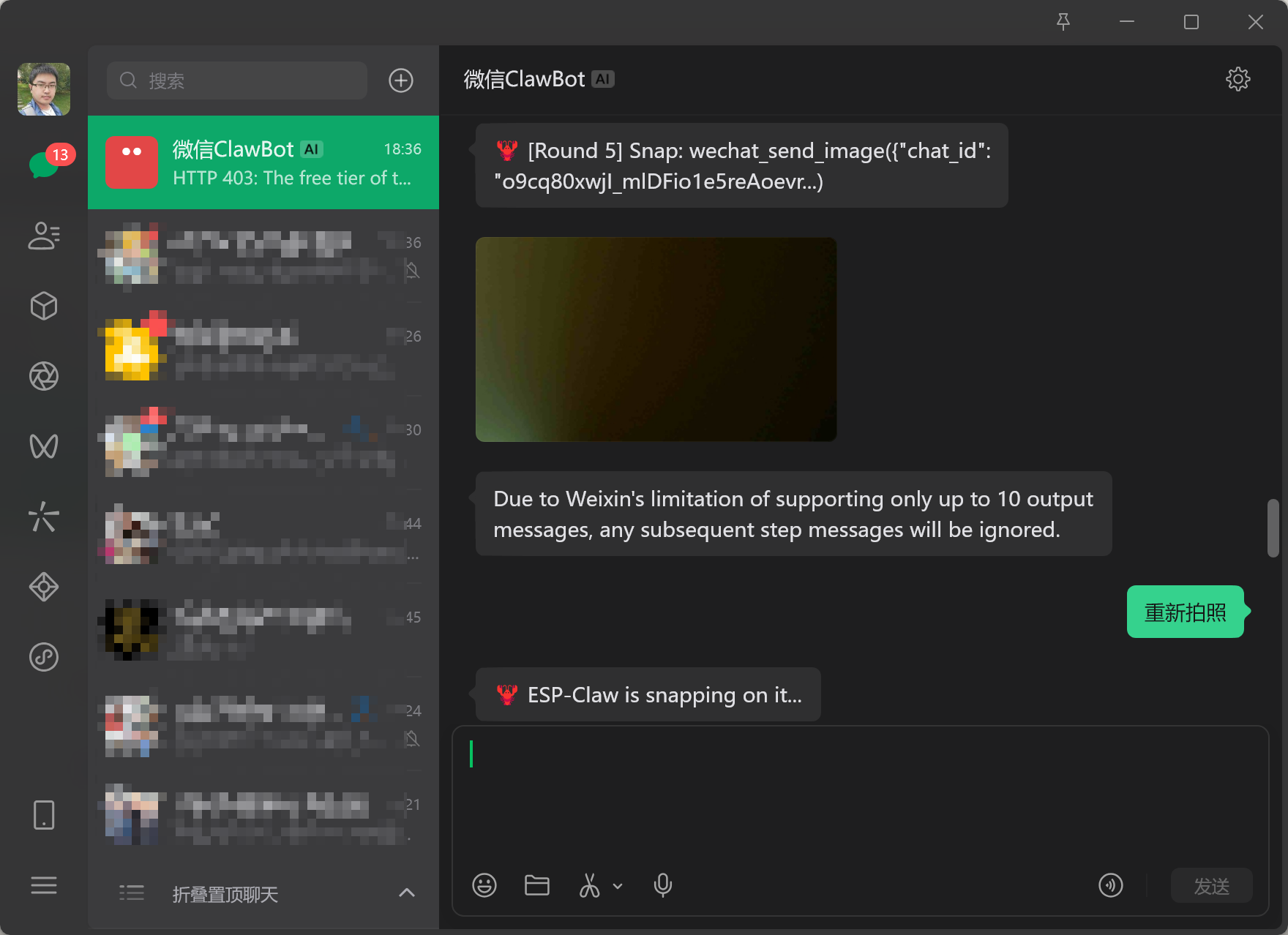
Task: Open screenshot options dropdown arrow
Action: (618, 886)
